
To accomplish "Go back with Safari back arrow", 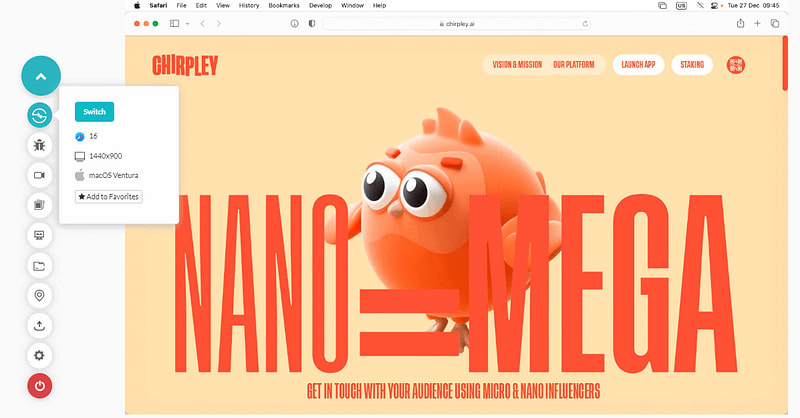I will pyautogui.click(x=203, y=23).
